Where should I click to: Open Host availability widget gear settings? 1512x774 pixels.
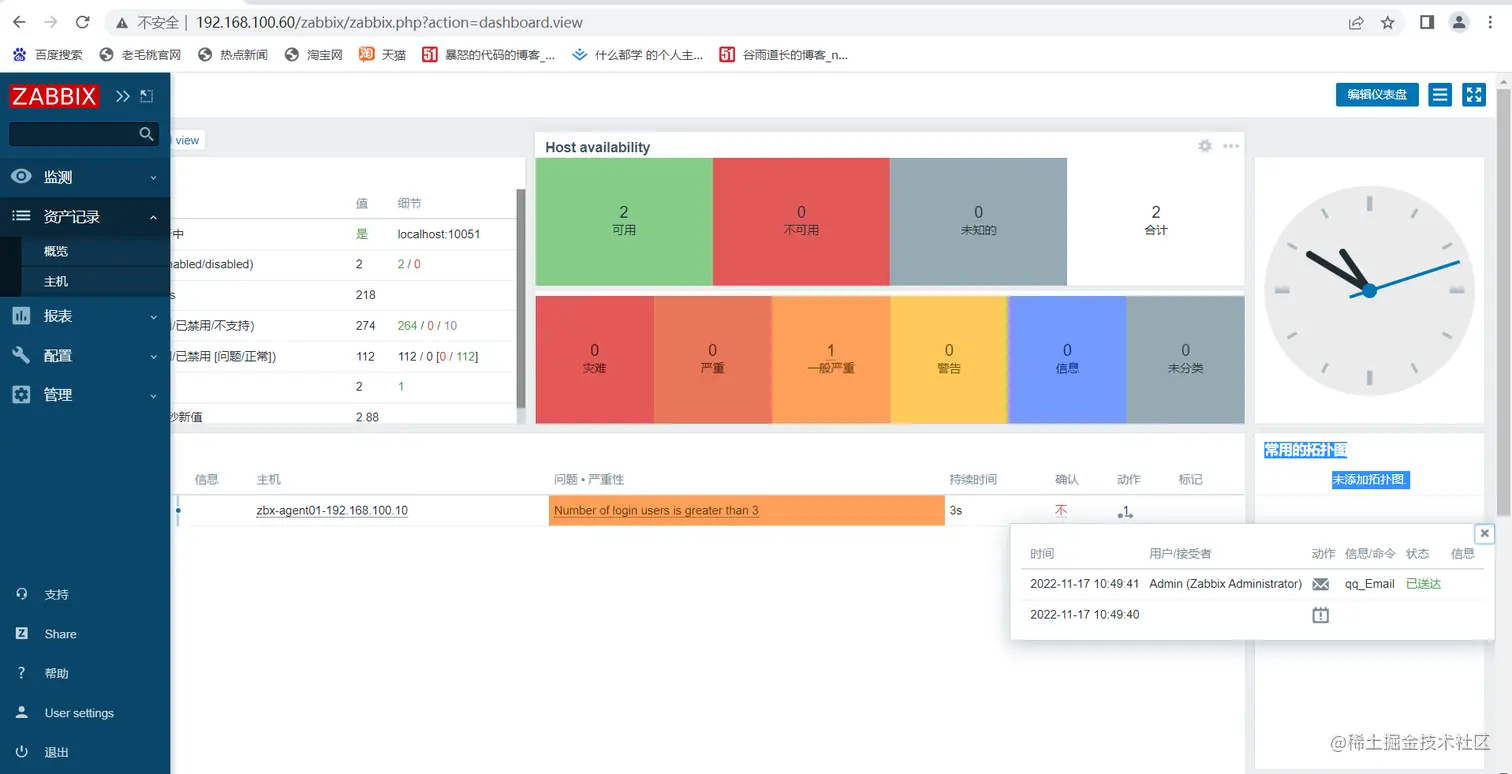[x=1205, y=146]
